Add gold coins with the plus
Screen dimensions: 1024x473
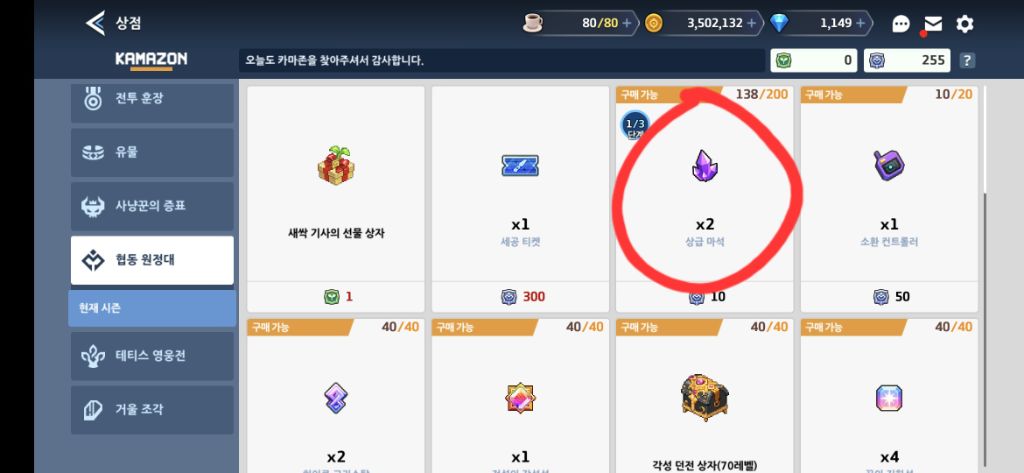pyautogui.click(x=752, y=24)
